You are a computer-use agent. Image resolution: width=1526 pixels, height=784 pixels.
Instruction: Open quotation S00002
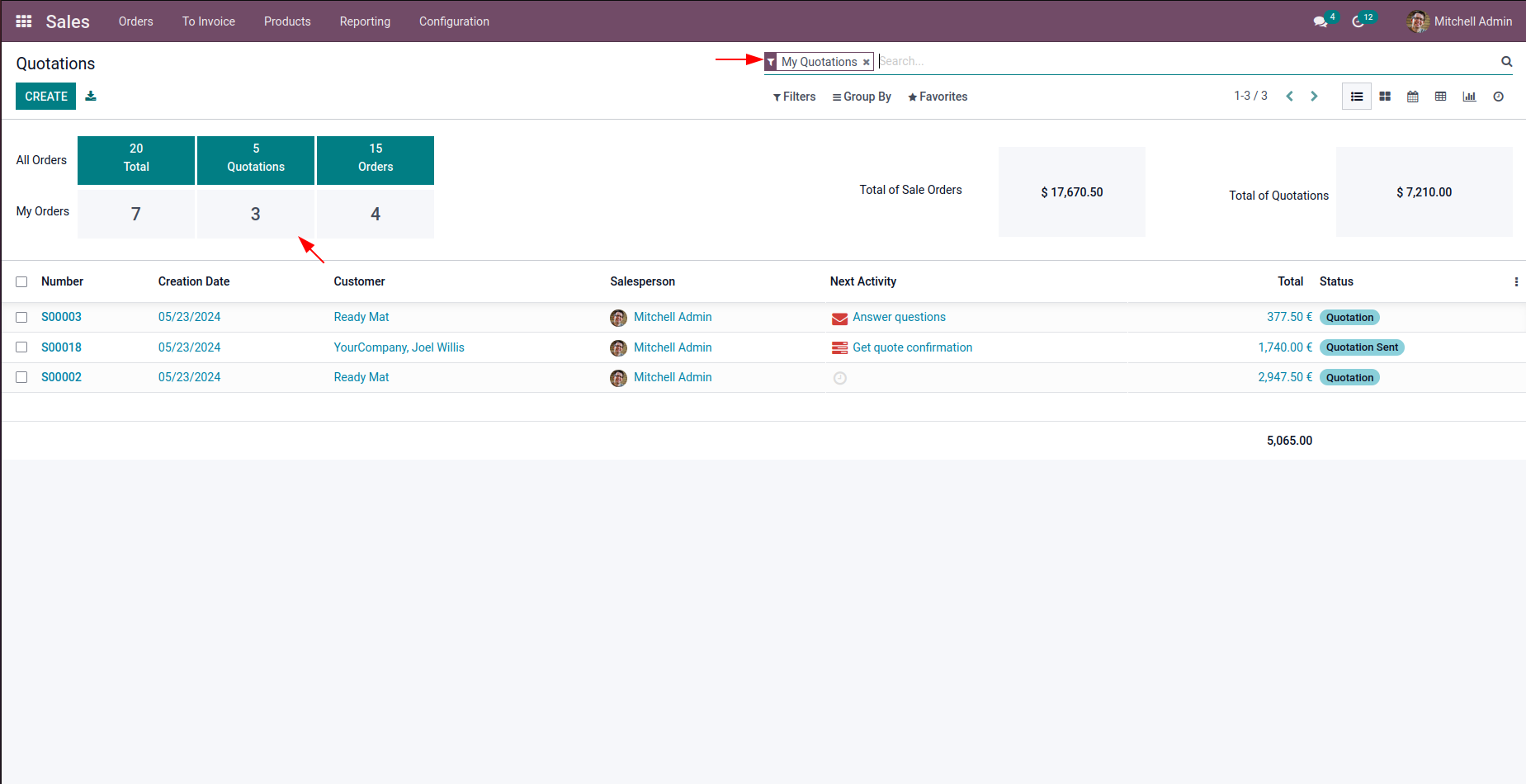[x=62, y=377]
